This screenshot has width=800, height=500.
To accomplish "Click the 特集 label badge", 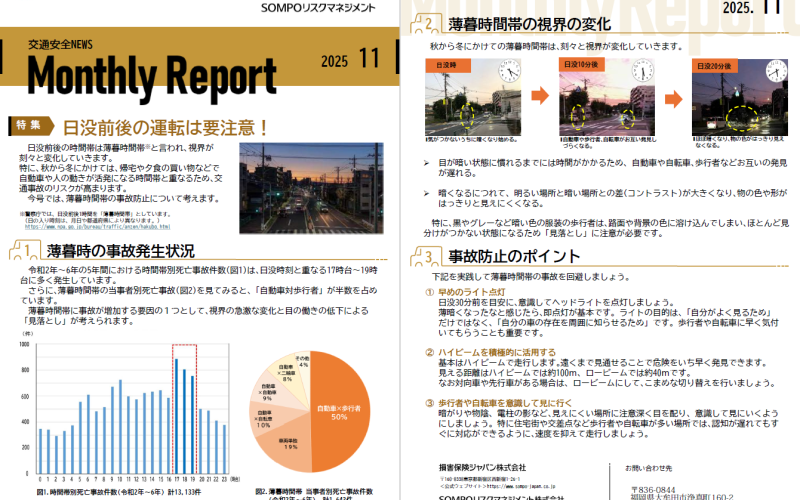I will pos(30,126).
